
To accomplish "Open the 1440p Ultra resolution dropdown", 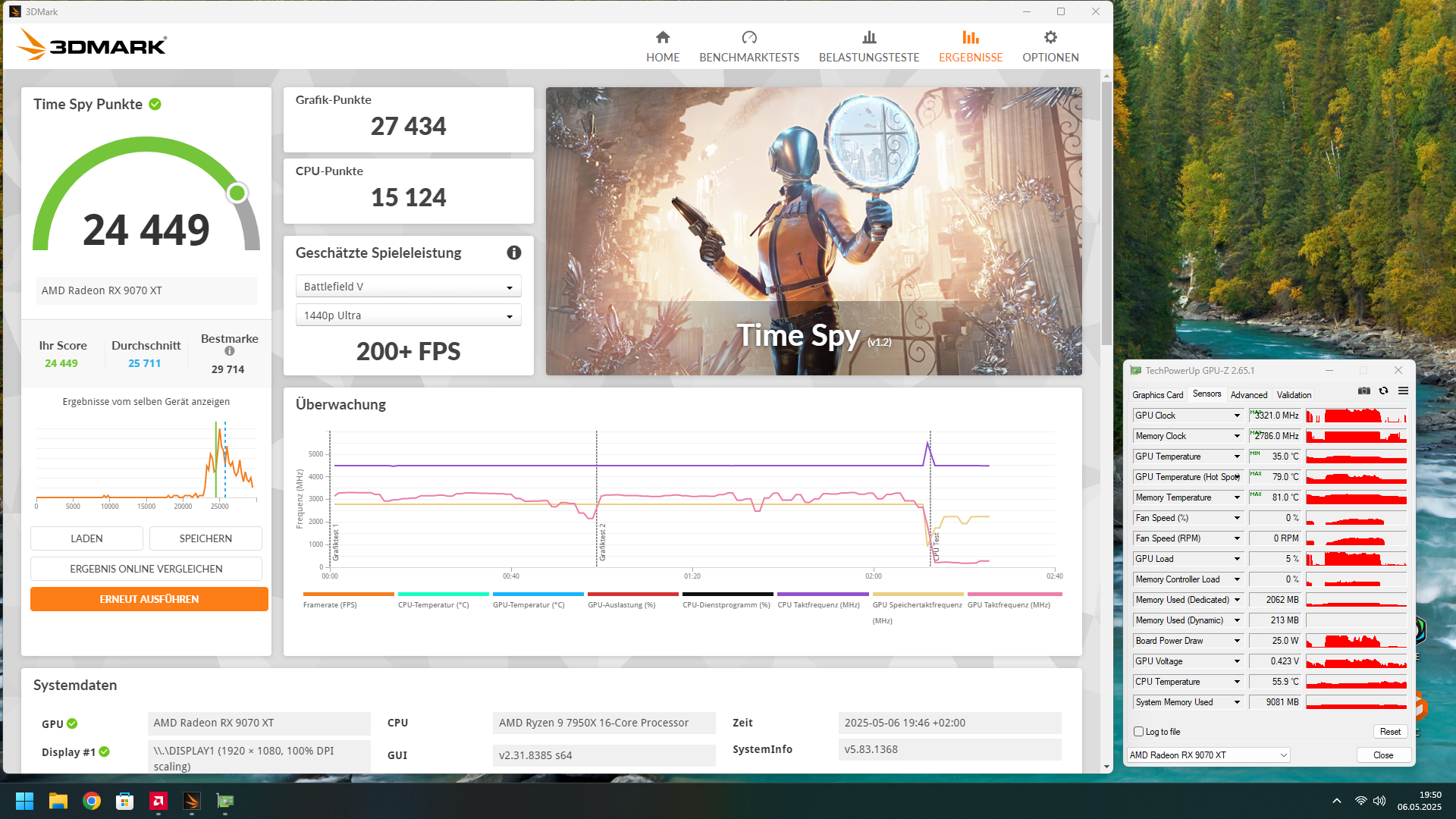I will tap(408, 315).
